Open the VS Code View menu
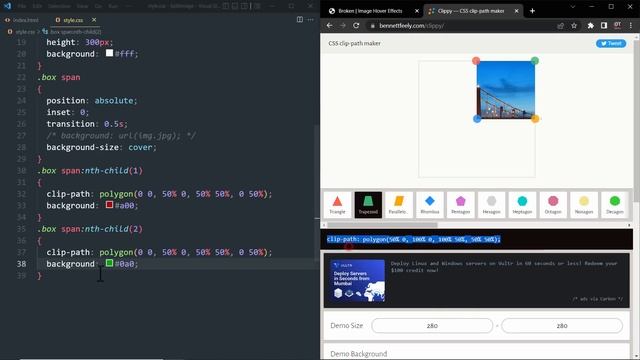This screenshot has height=360, width=640. (x=82, y=6)
